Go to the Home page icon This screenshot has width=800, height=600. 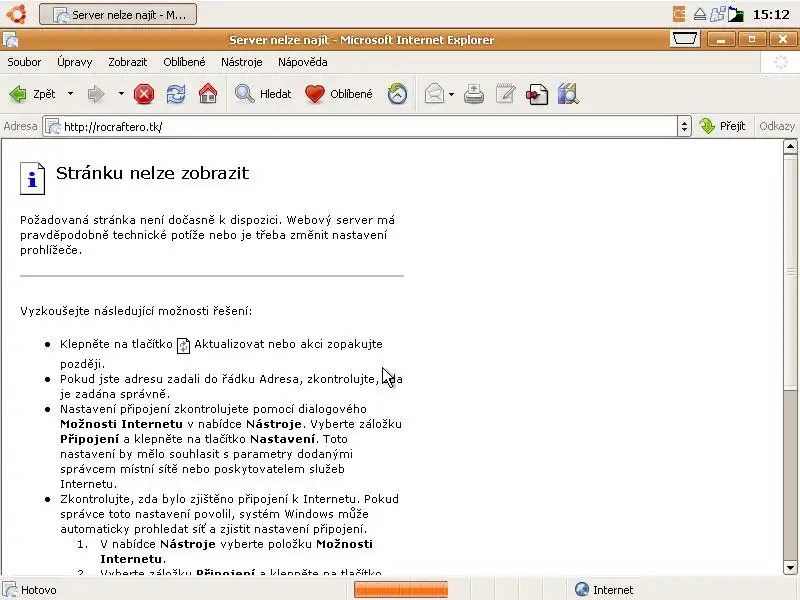coord(208,94)
